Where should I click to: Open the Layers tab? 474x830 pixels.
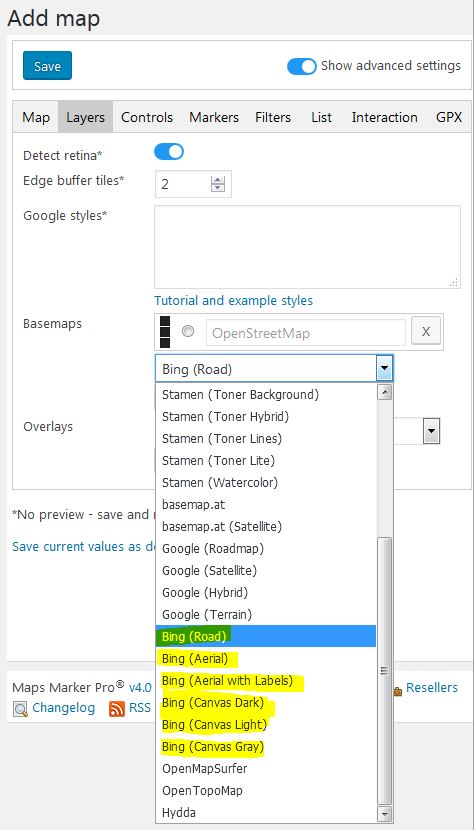[85, 117]
